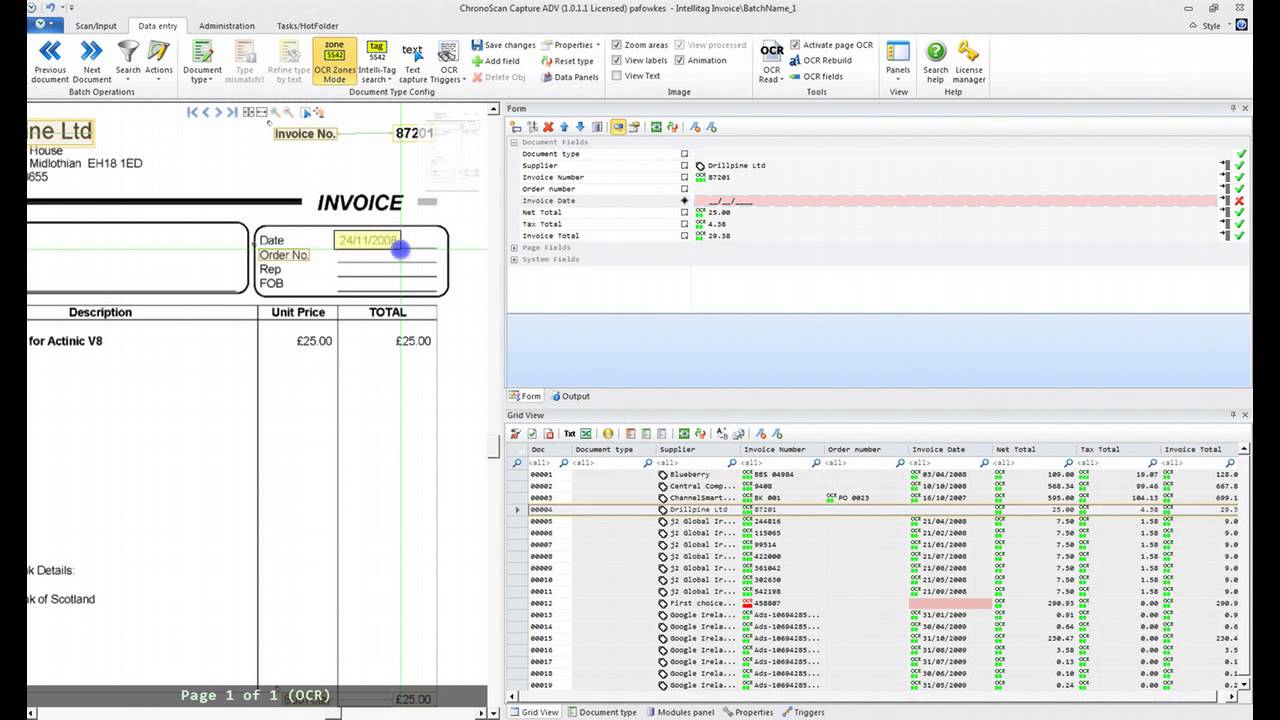Open the Properties bottom tab

point(749,712)
